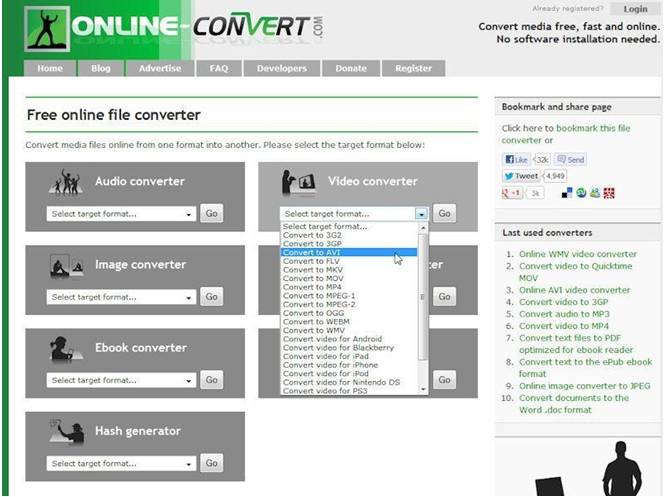The height and width of the screenshot is (497, 667).
Task: Share page via StumbleUpon icon
Action: pos(581,193)
